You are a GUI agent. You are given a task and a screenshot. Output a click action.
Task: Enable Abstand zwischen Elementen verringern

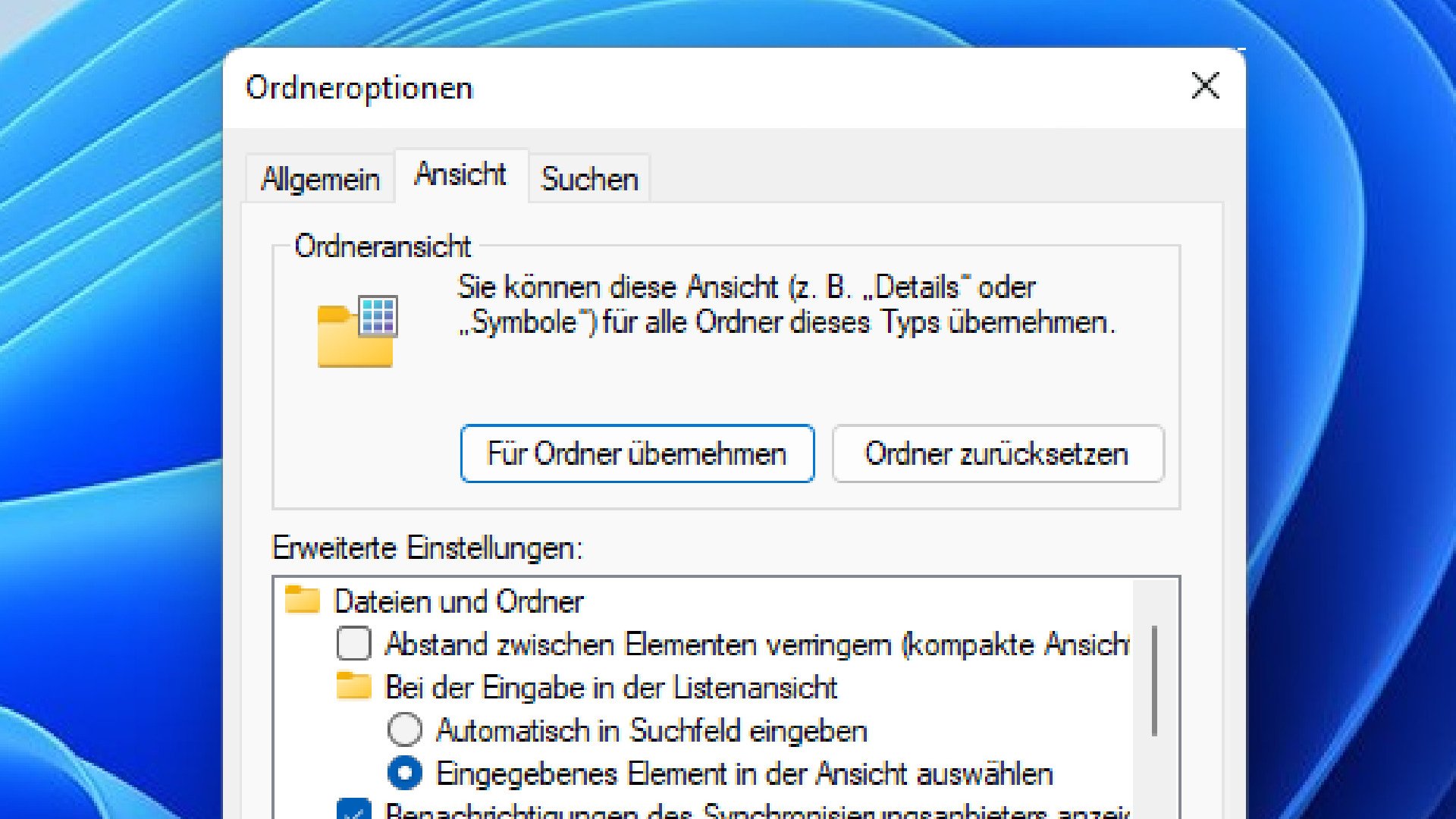[x=352, y=642]
